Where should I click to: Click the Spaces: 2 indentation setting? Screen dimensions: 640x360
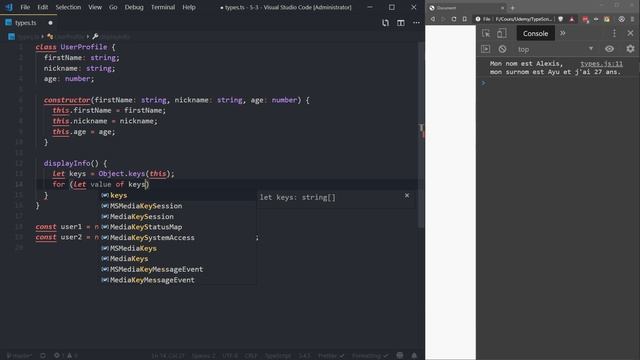tap(203, 356)
